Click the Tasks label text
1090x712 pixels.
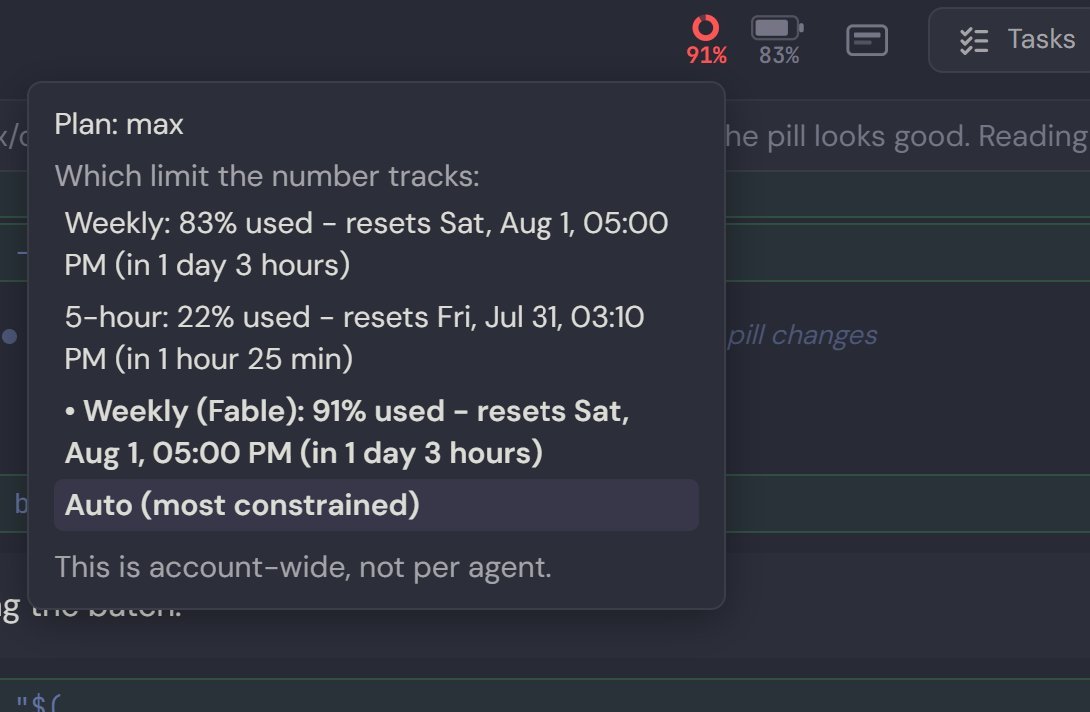coord(1041,40)
